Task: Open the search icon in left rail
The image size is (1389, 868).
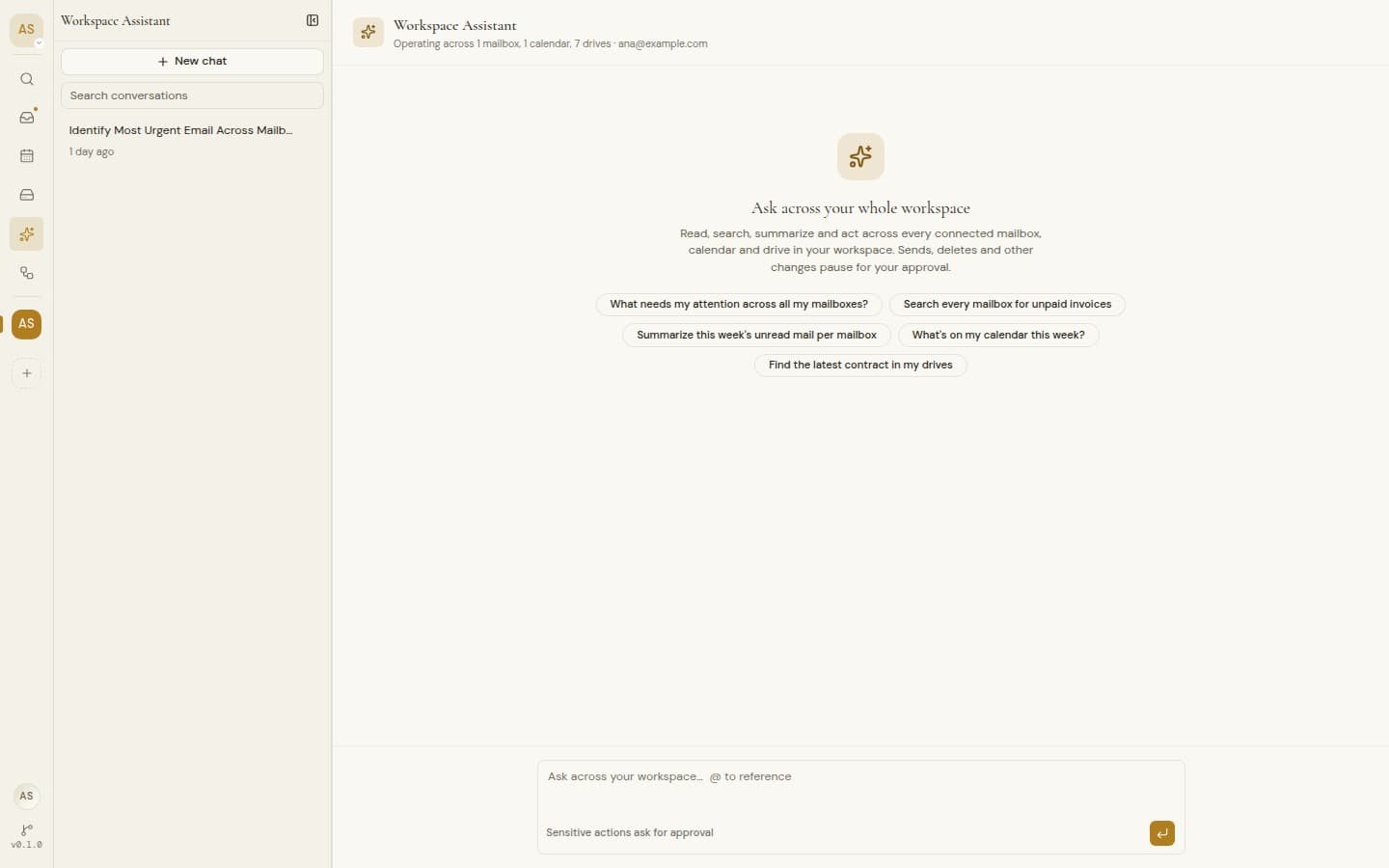Action: pyautogui.click(x=27, y=79)
